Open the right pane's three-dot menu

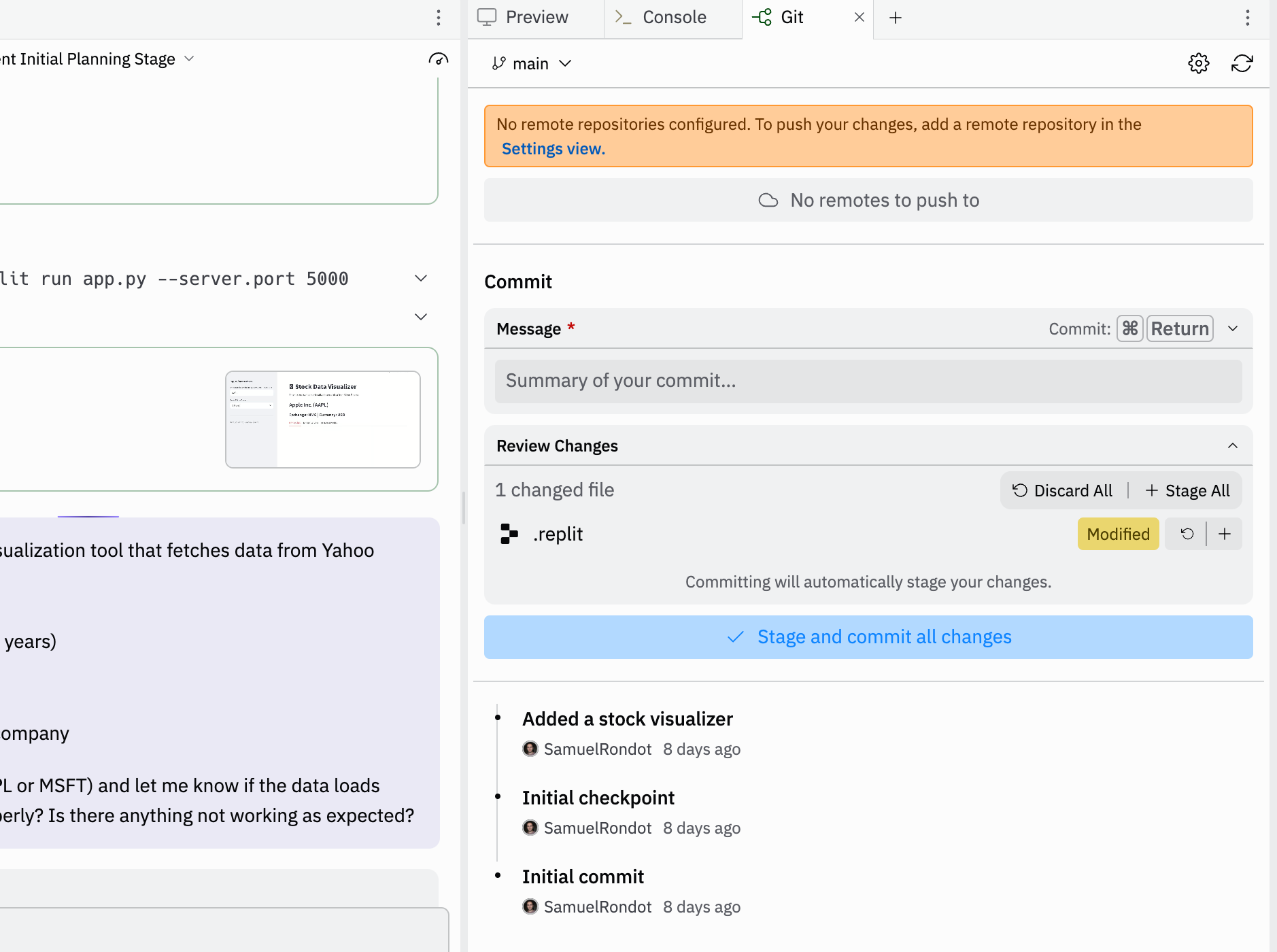click(x=1248, y=18)
